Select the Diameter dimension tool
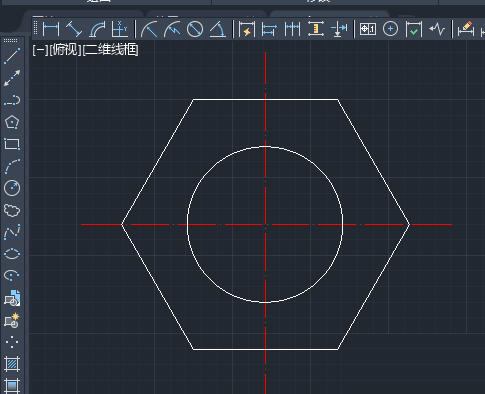 point(195,29)
